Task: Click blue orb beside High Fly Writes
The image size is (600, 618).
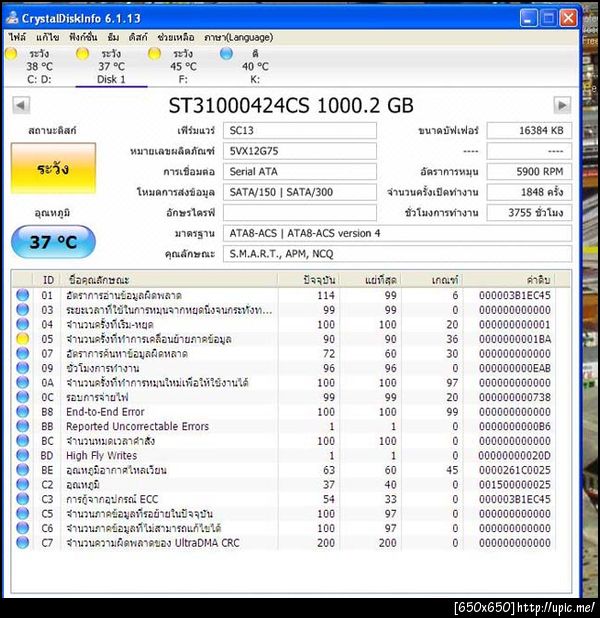Action: click(x=23, y=456)
